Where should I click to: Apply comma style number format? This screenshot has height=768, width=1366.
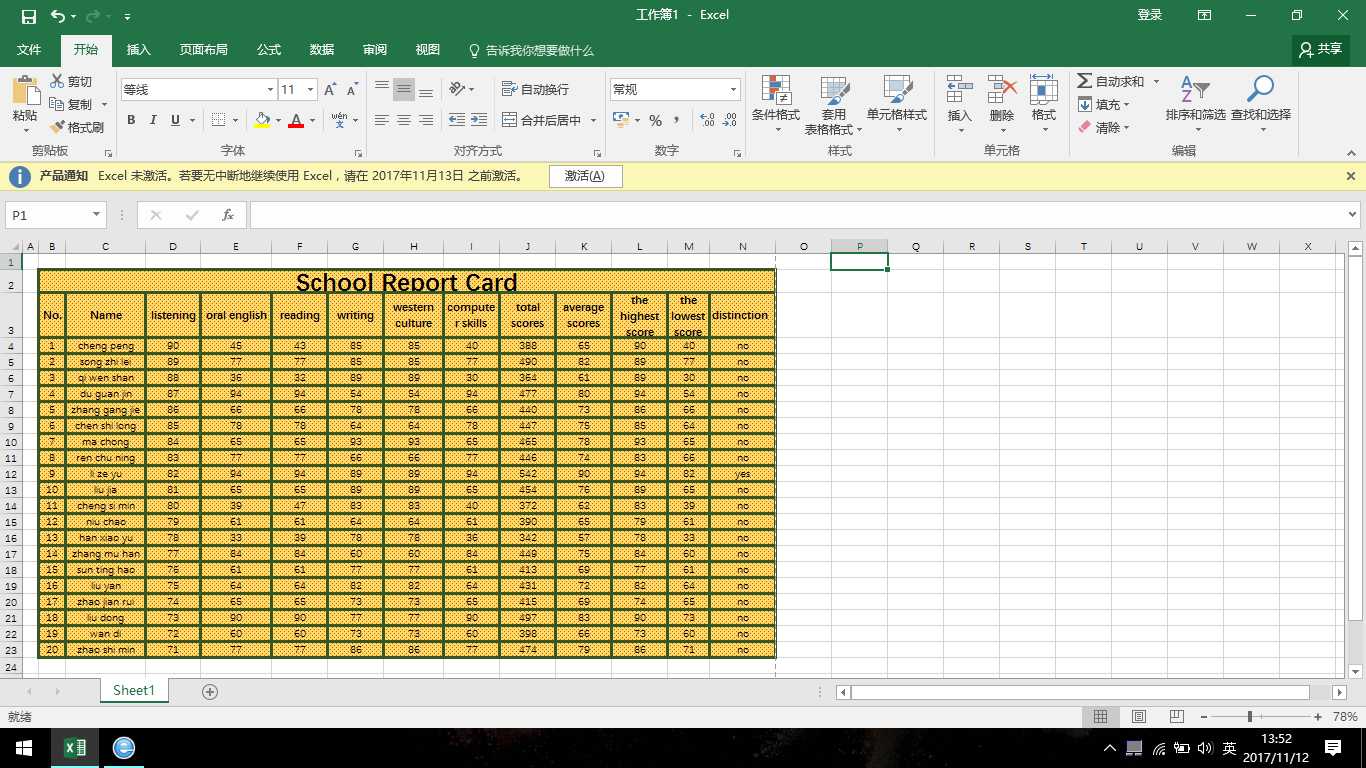click(677, 120)
